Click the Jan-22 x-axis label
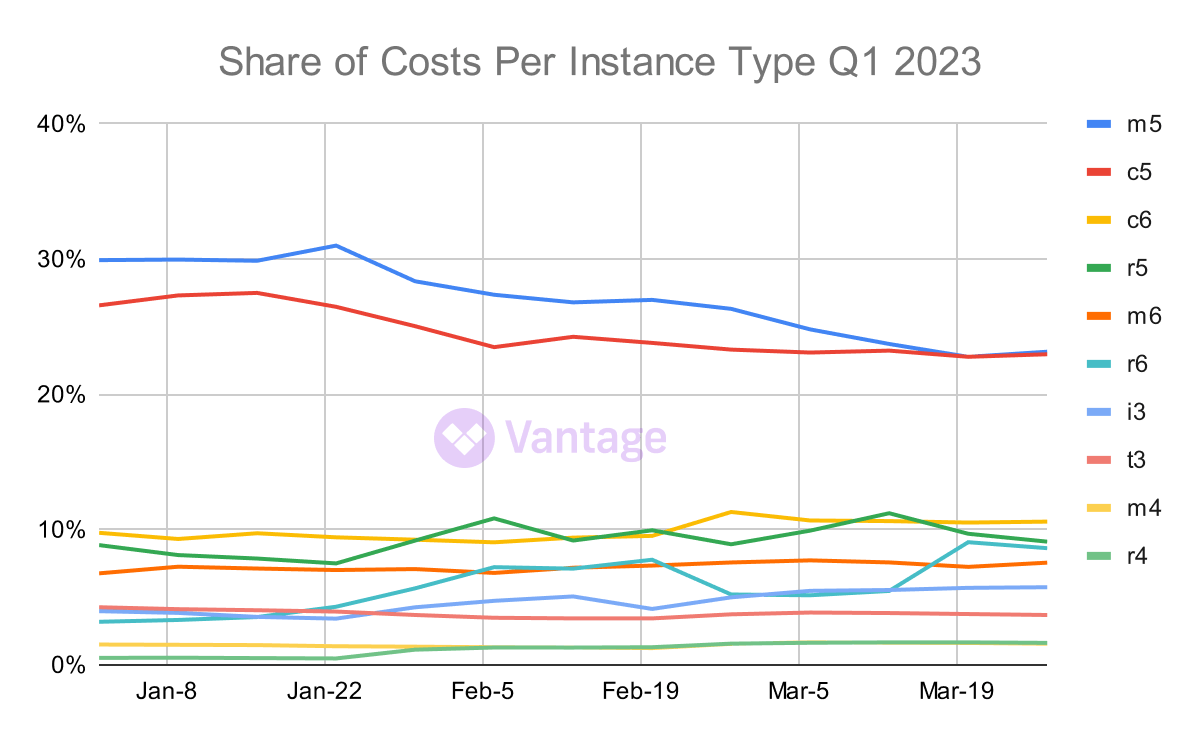Viewport: 1200px width, 742px height. (325, 693)
